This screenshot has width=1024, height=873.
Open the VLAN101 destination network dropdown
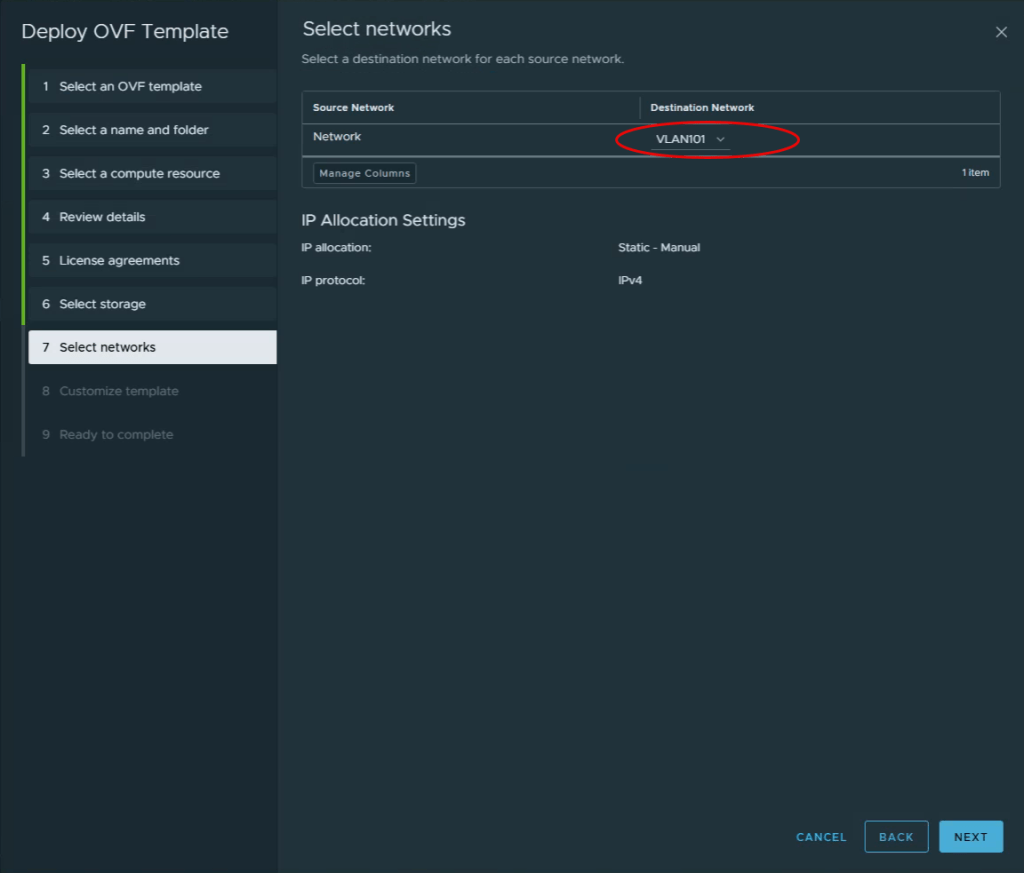coord(690,139)
